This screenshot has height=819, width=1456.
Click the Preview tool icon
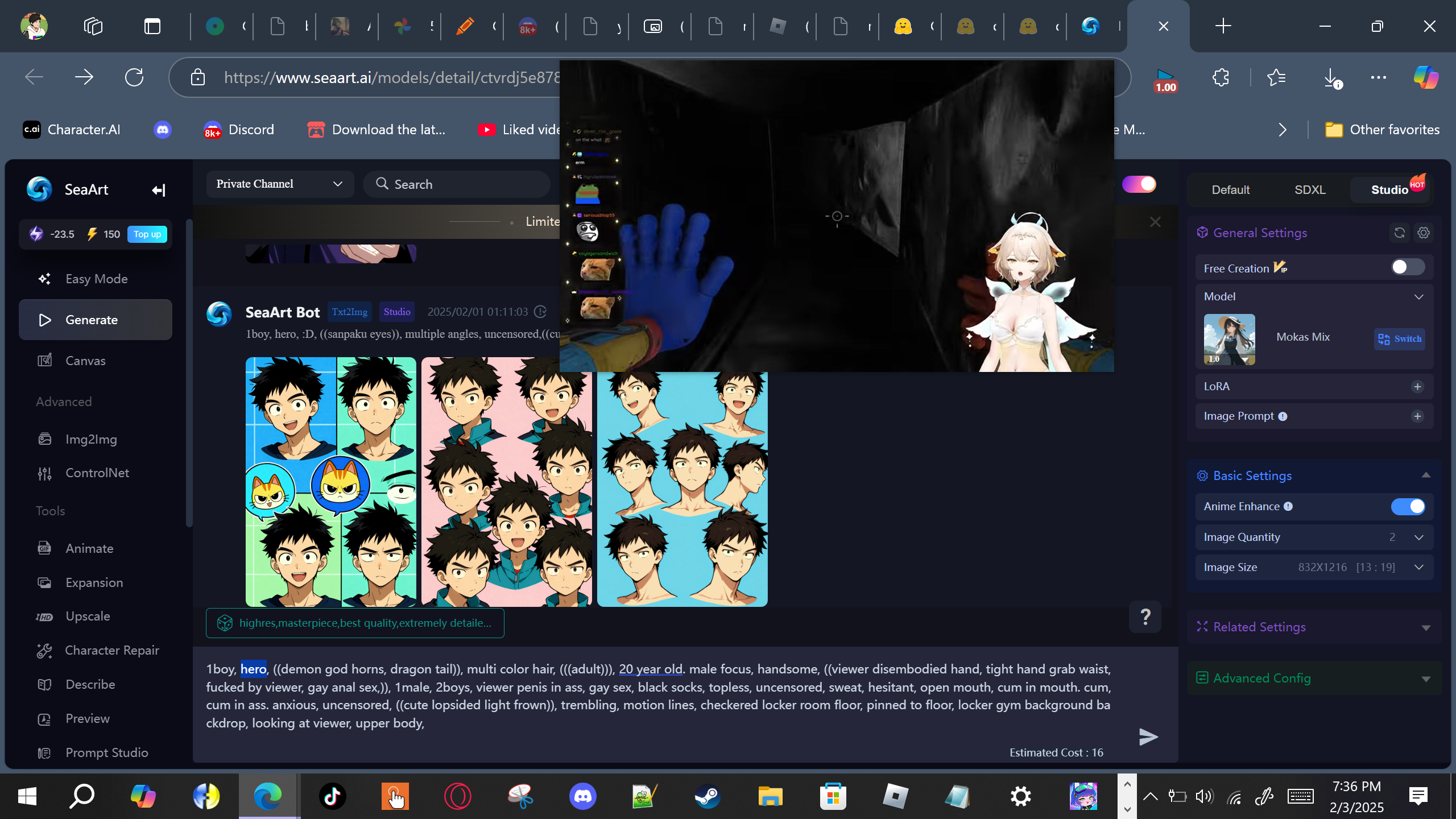point(44,719)
